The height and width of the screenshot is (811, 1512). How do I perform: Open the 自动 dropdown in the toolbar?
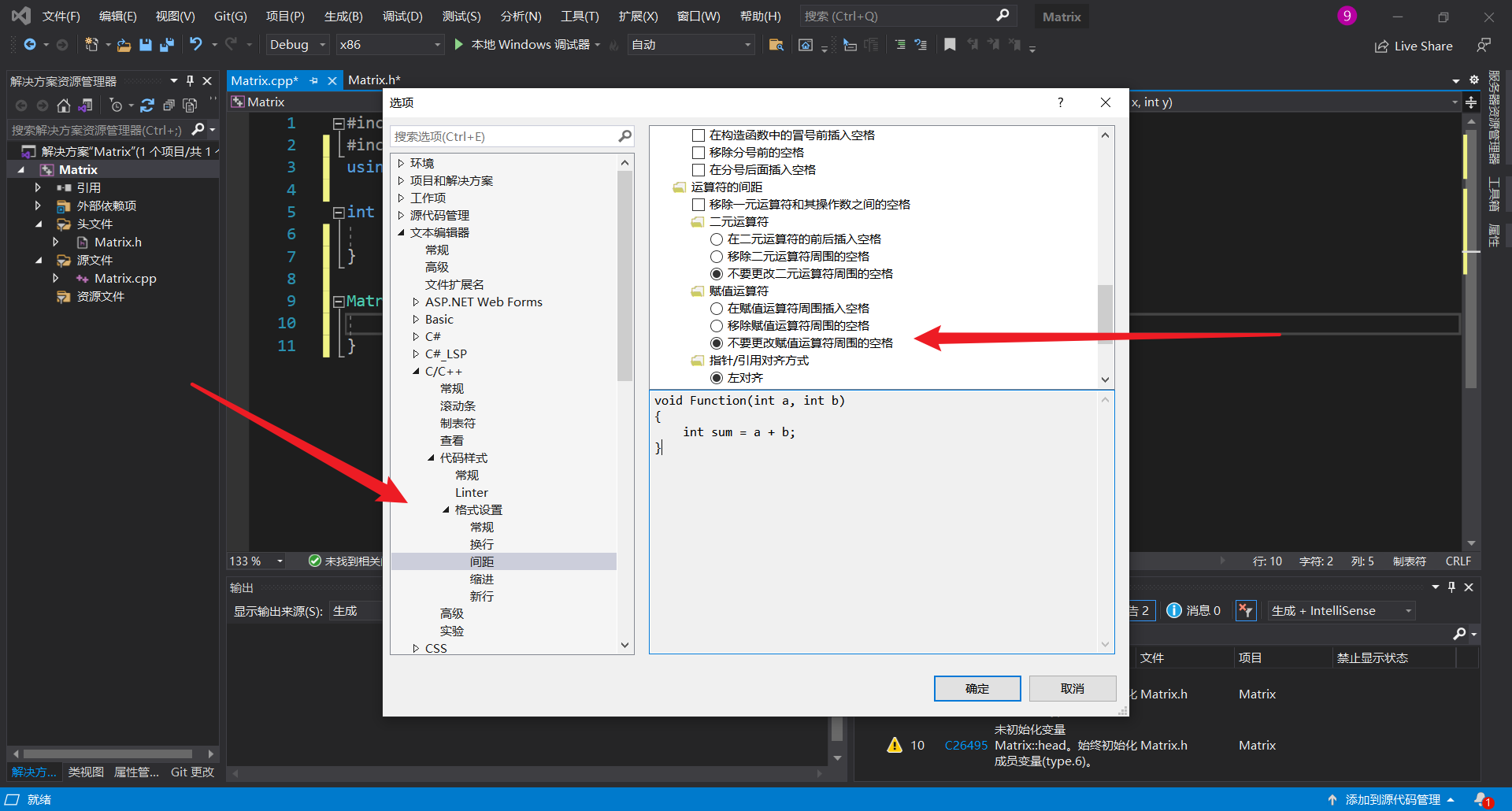(x=691, y=45)
